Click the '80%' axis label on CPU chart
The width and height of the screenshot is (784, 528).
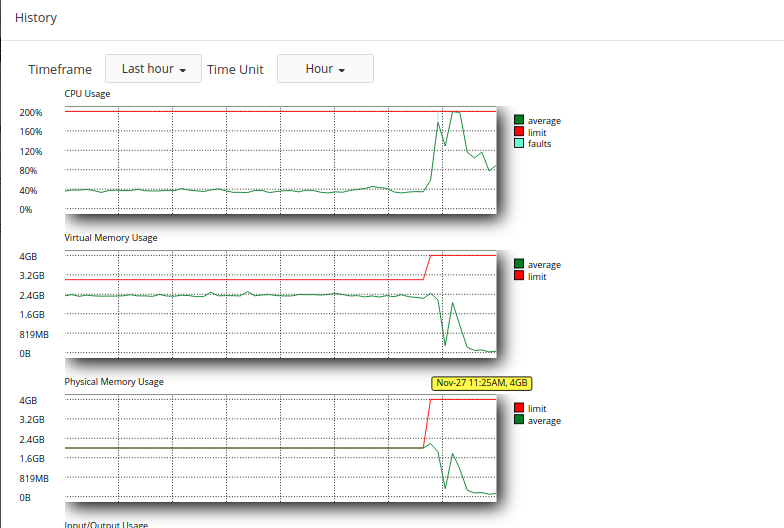click(28, 170)
